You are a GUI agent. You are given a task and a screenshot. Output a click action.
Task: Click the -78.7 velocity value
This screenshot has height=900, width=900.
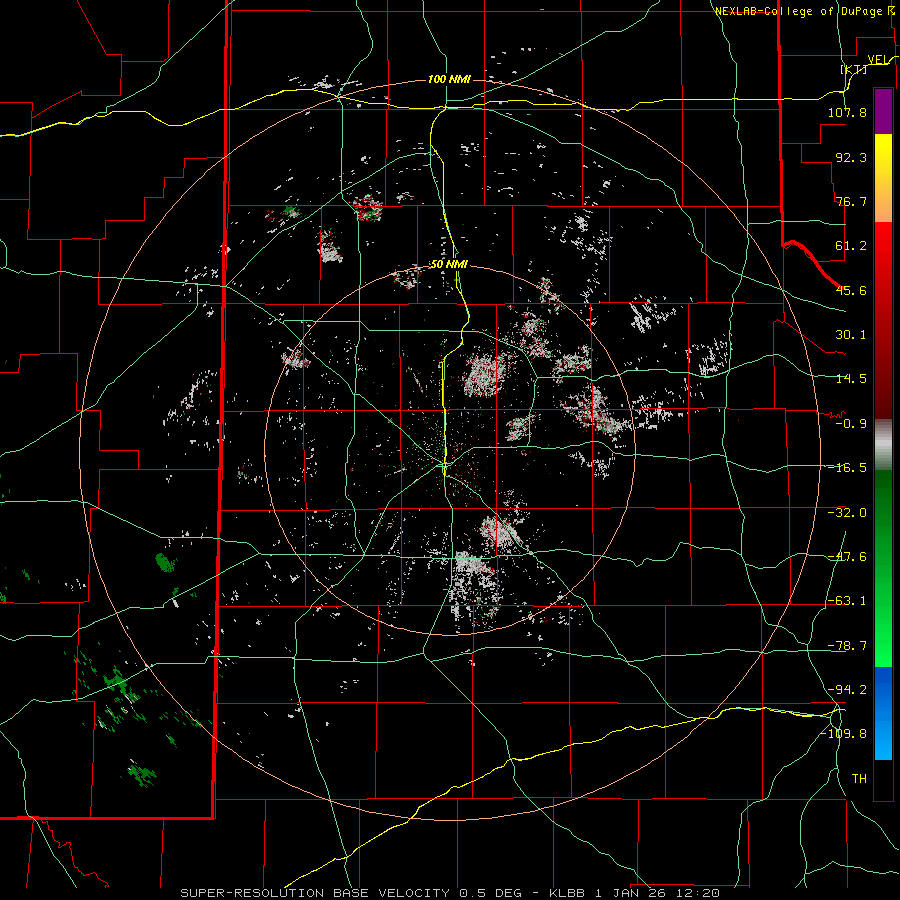[847, 646]
